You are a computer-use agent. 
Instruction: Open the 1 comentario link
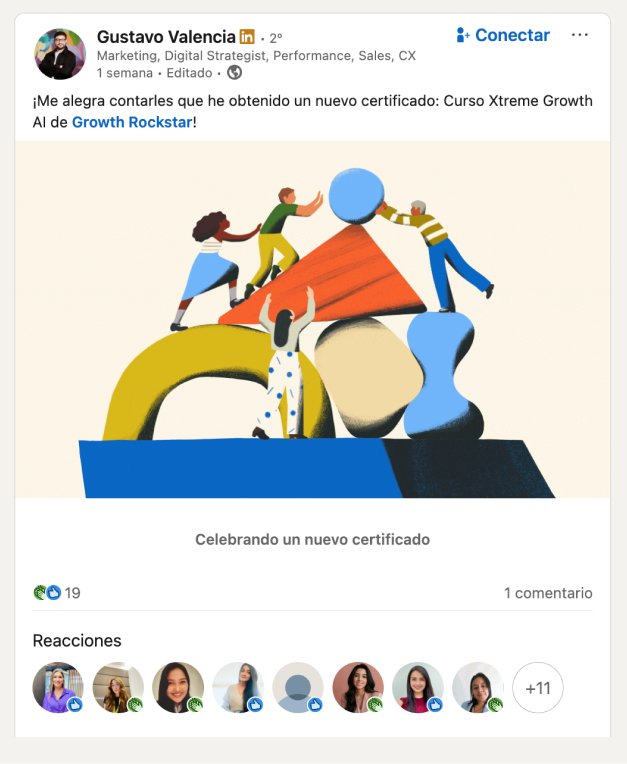point(548,593)
